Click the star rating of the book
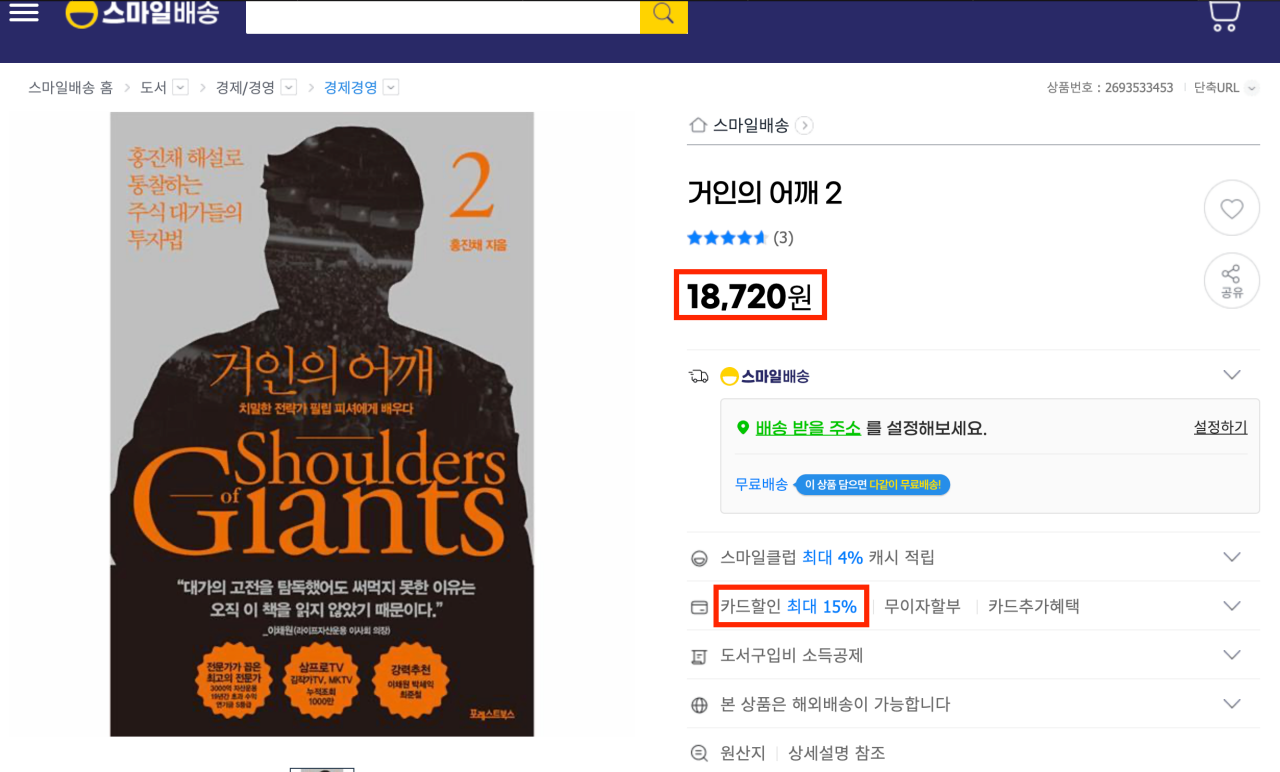The height and width of the screenshot is (772, 1280). coord(727,238)
